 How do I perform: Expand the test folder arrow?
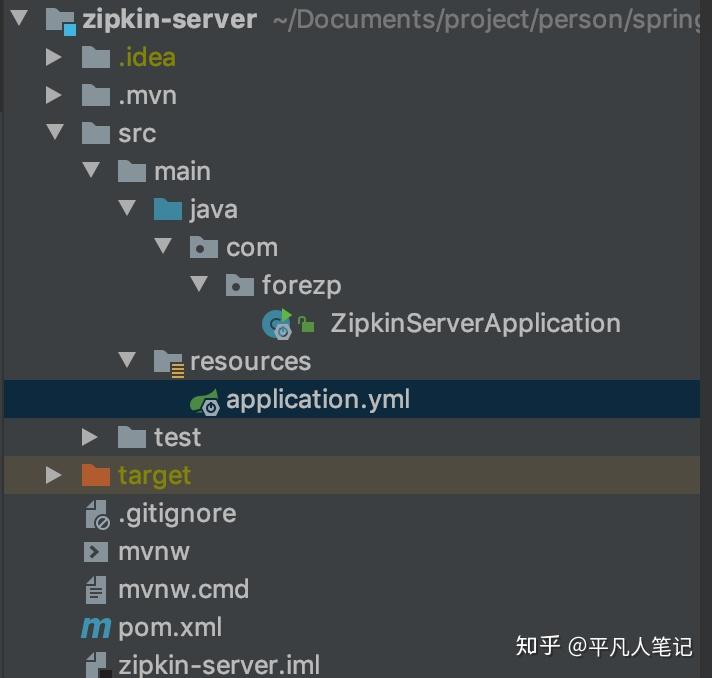(x=90, y=437)
